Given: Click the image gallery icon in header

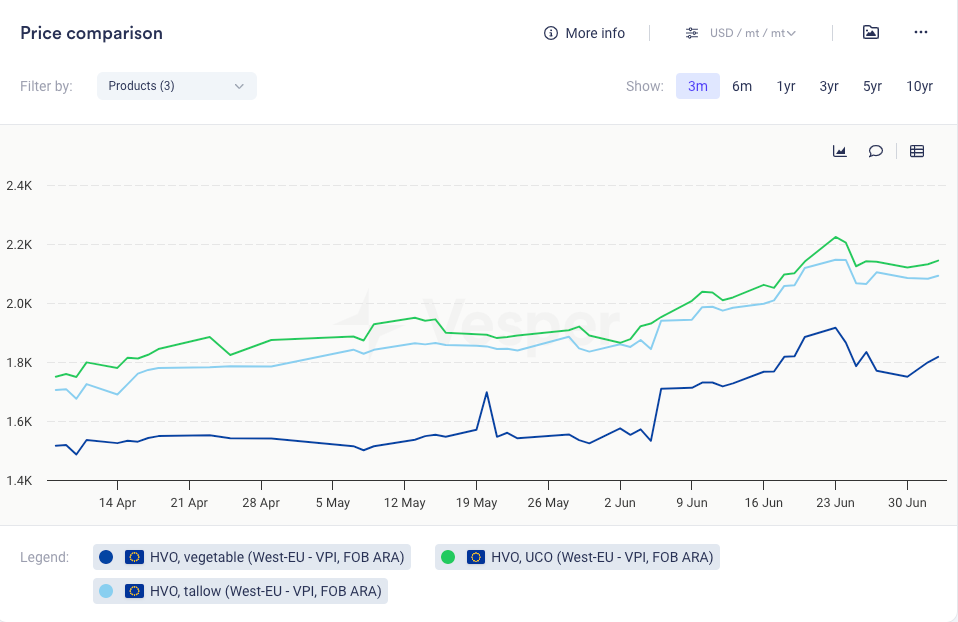Looking at the screenshot, I should pyautogui.click(x=871, y=32).
